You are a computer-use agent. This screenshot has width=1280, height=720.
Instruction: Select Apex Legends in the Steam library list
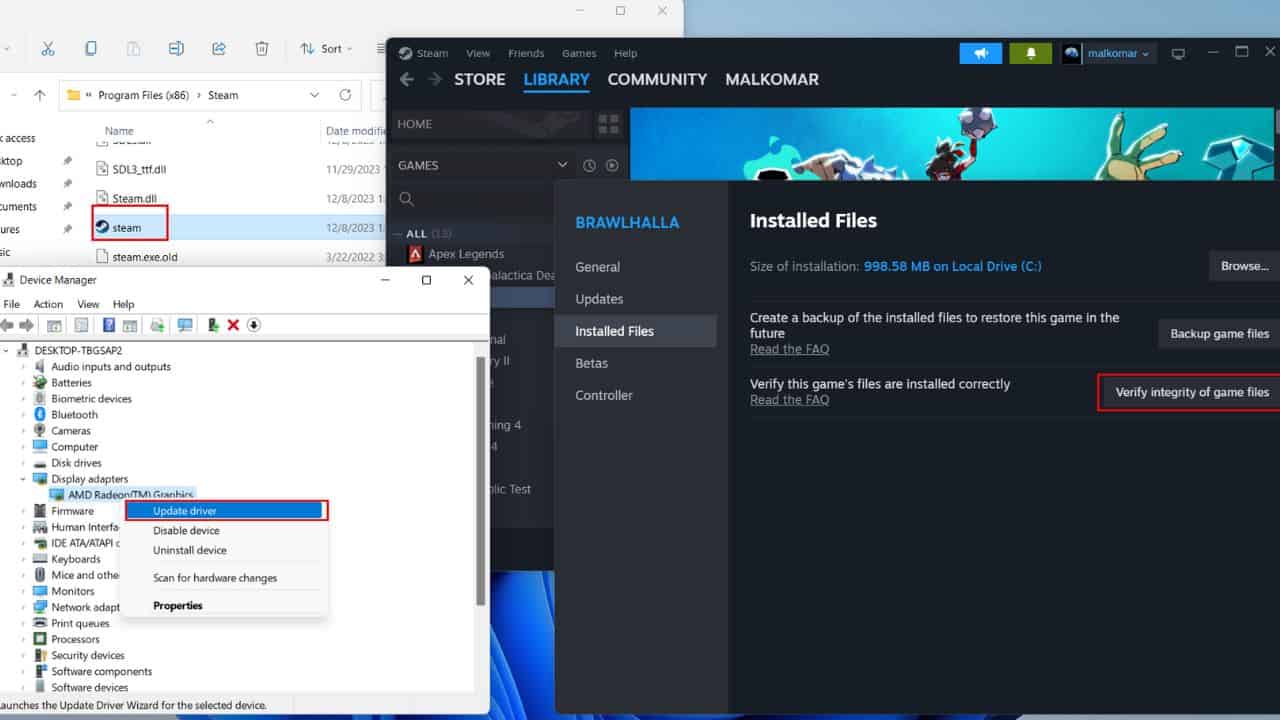pos(466,254)
